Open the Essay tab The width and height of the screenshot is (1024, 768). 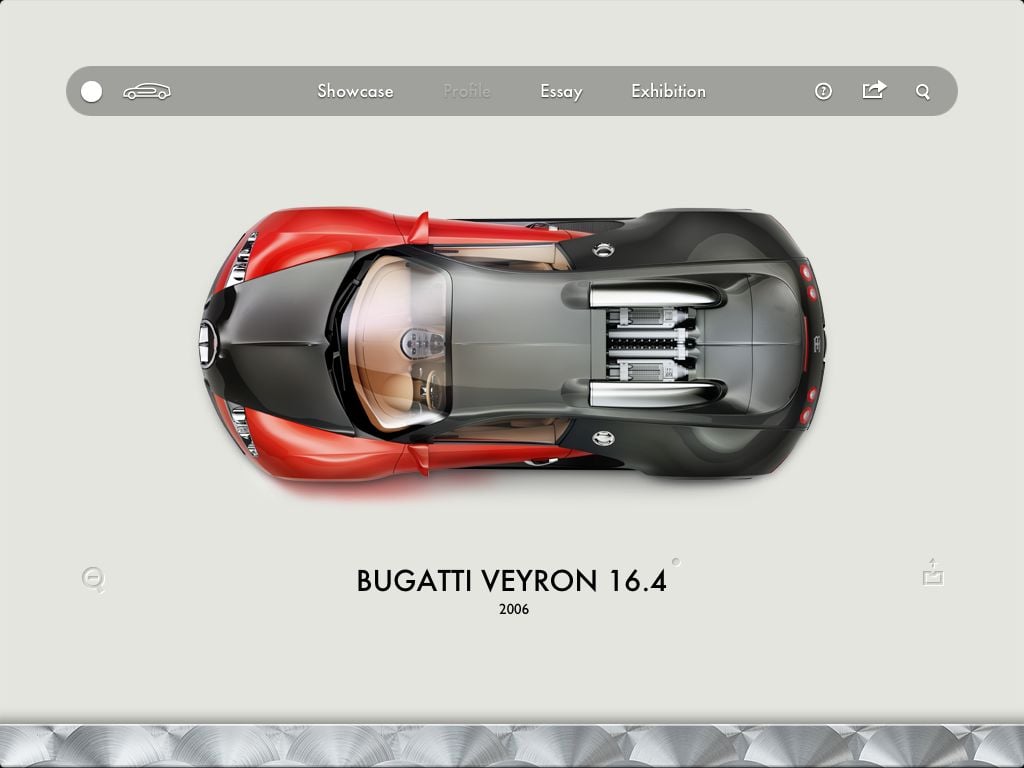pos(561,91)
